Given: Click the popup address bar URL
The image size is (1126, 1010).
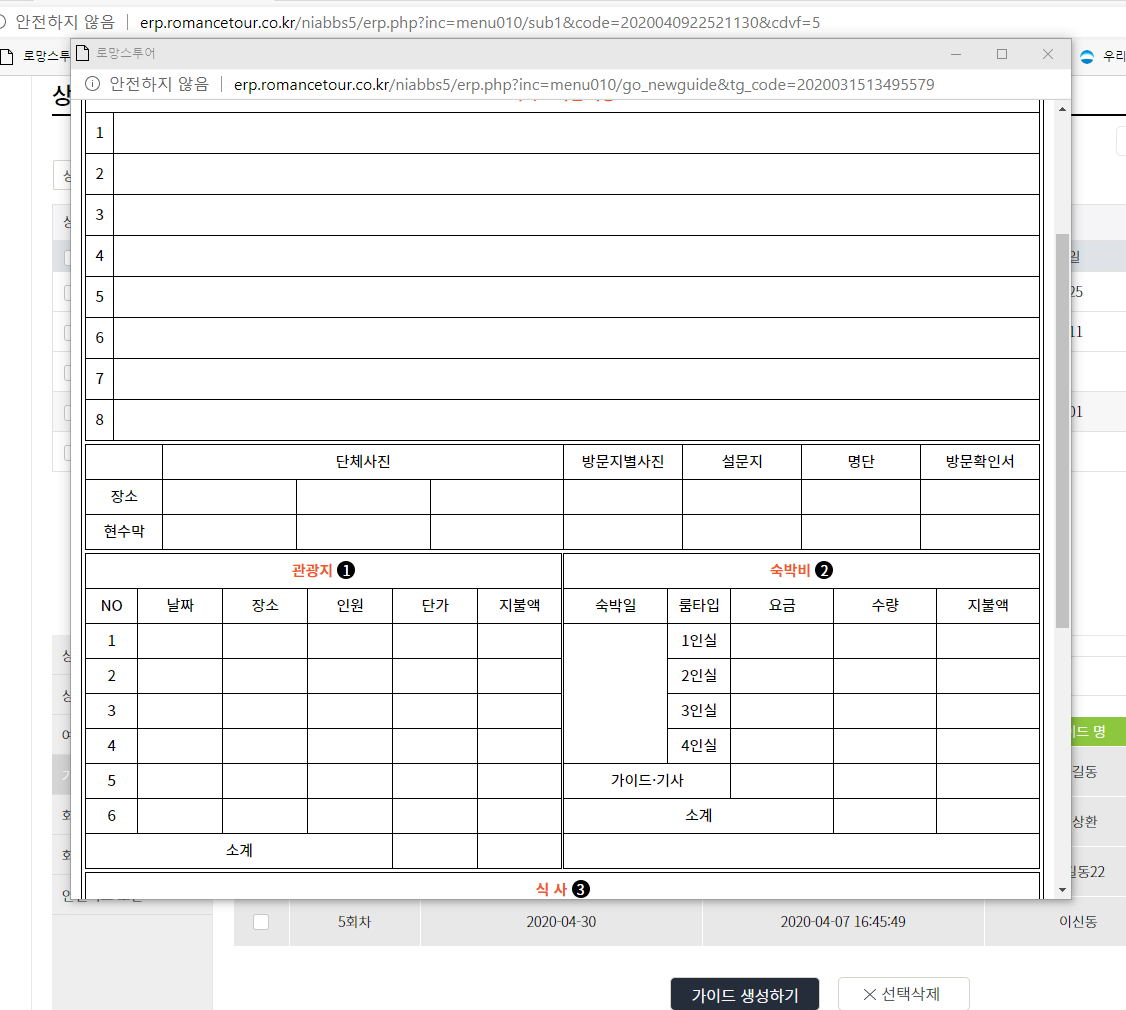Looking at the screenshot, I should 584,85.
